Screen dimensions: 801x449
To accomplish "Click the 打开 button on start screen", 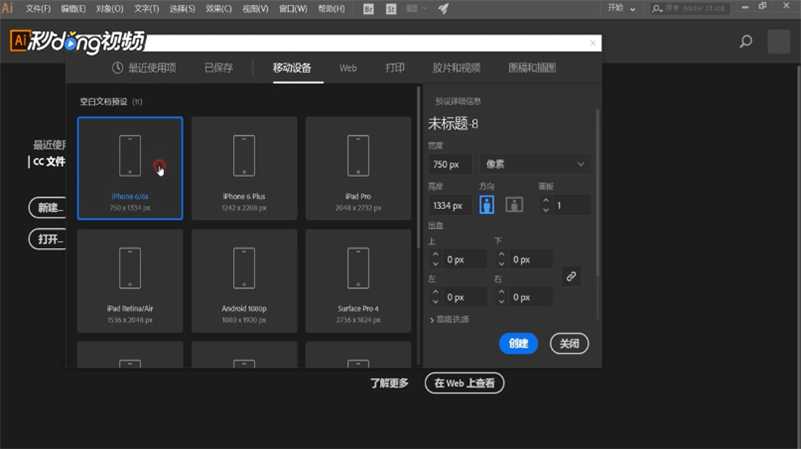I will point(48,239).
